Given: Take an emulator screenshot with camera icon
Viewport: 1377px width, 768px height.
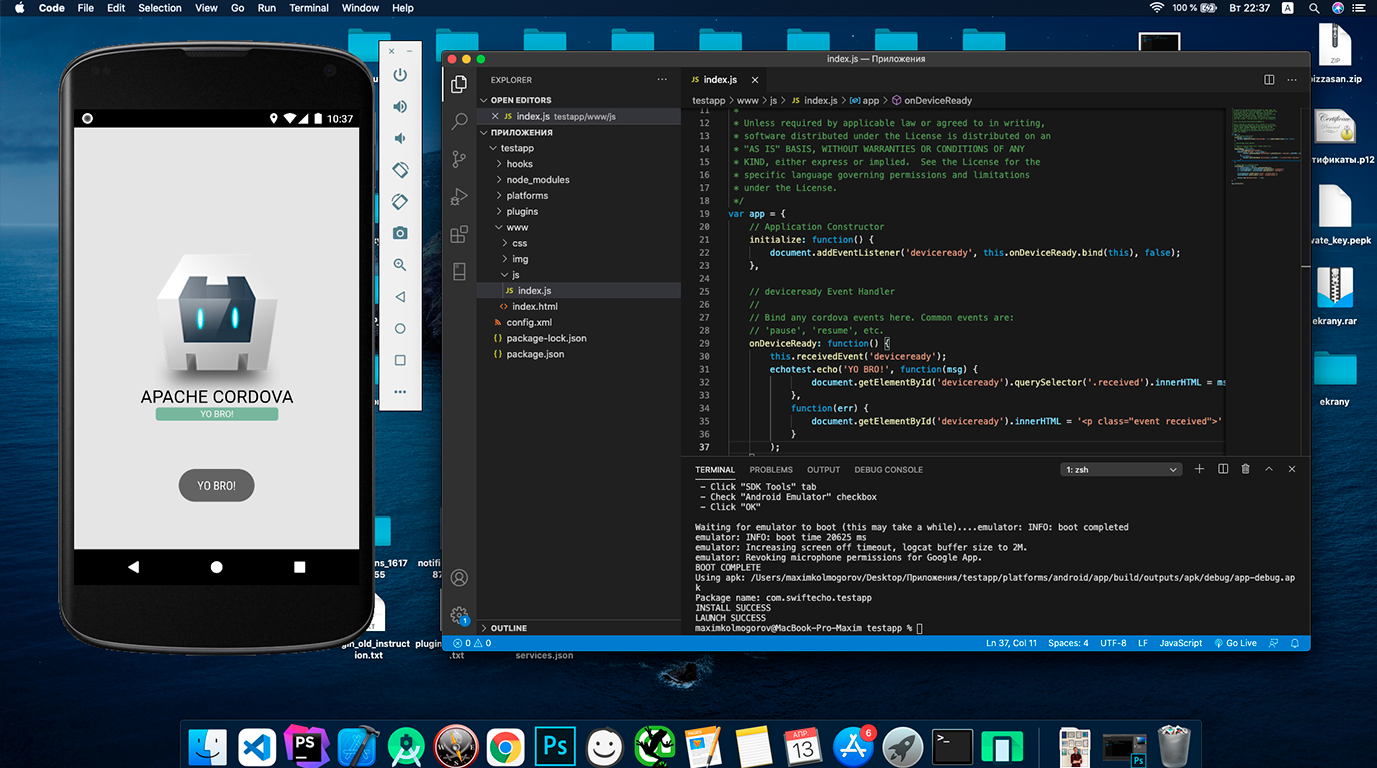Looking at the screenshot, I should click(400, 233).
